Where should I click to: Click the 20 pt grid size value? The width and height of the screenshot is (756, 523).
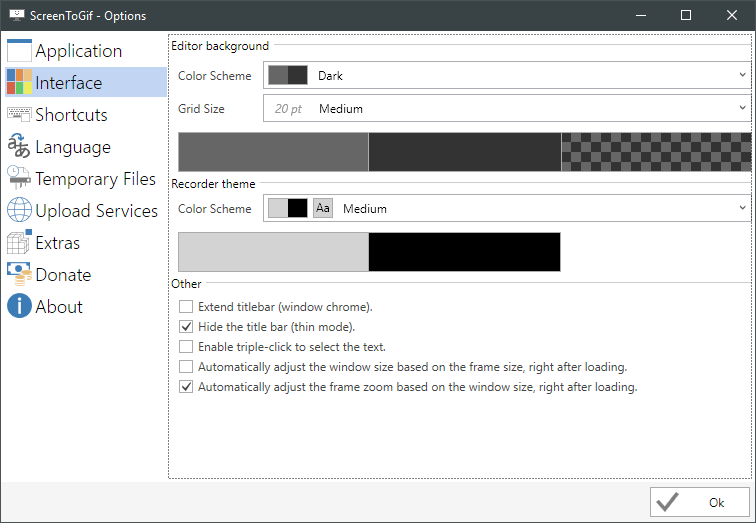288,109
